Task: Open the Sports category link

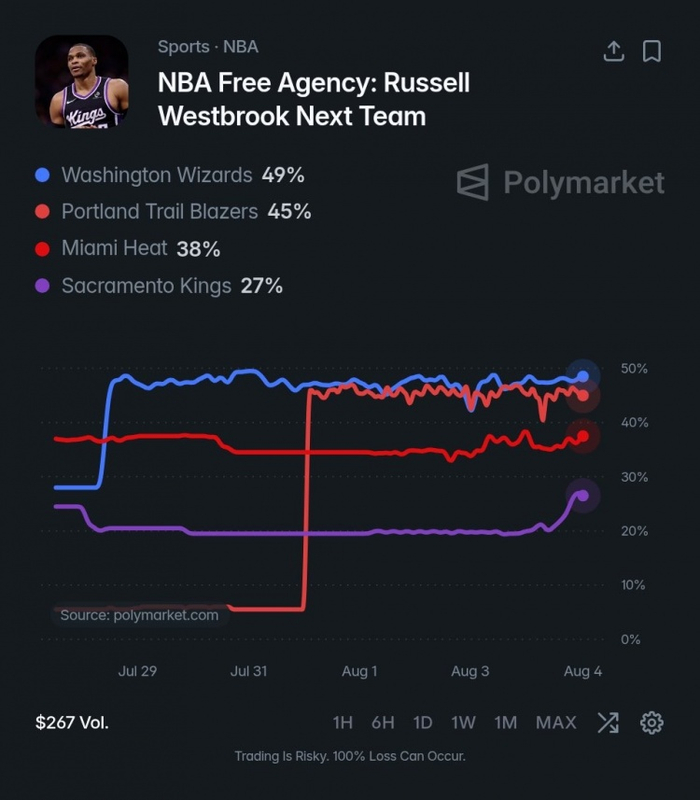Action: pyautogui.click(x=184, y=47)
